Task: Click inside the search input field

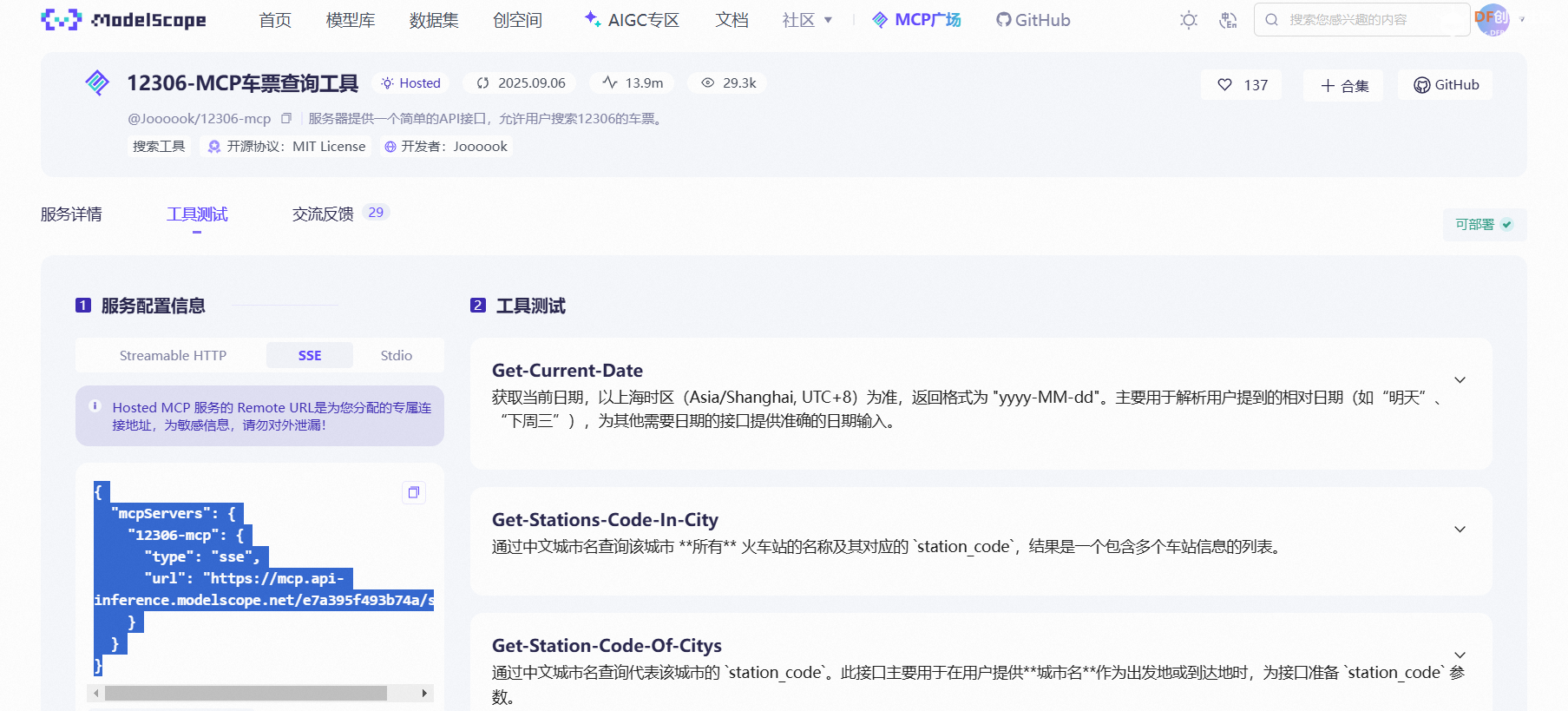Action: pos(1362,20)
